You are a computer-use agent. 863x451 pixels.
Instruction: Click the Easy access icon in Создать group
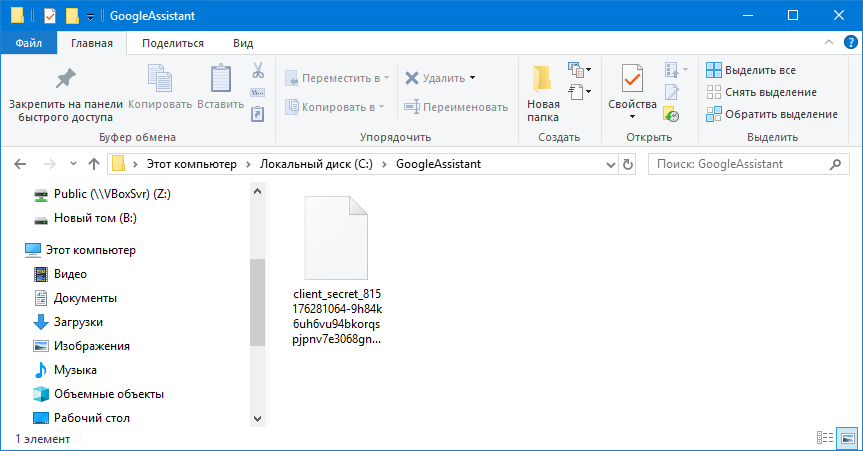click(x=576, y=92)
